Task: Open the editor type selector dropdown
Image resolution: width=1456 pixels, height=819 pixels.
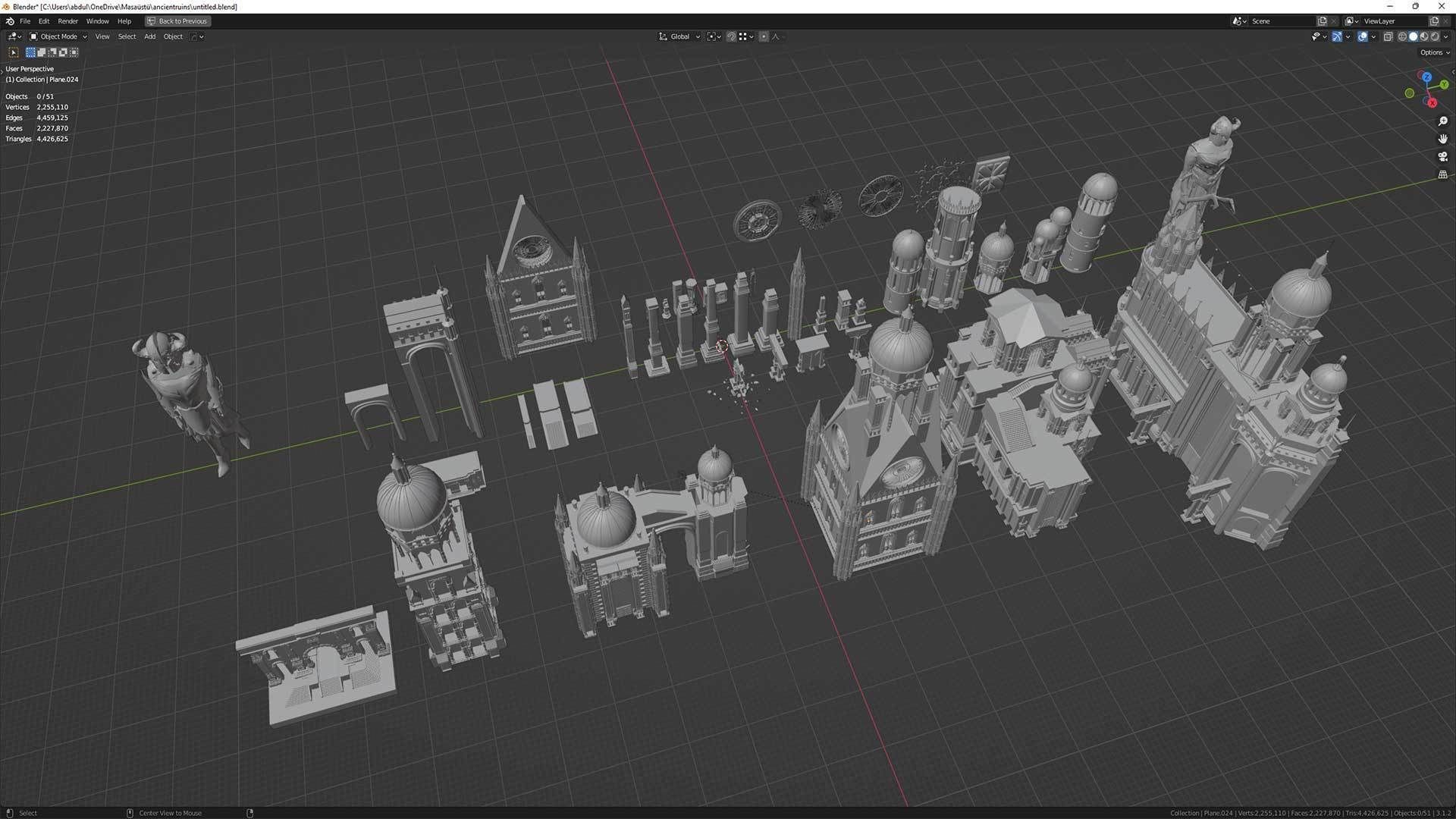Action: click(14, 36)
